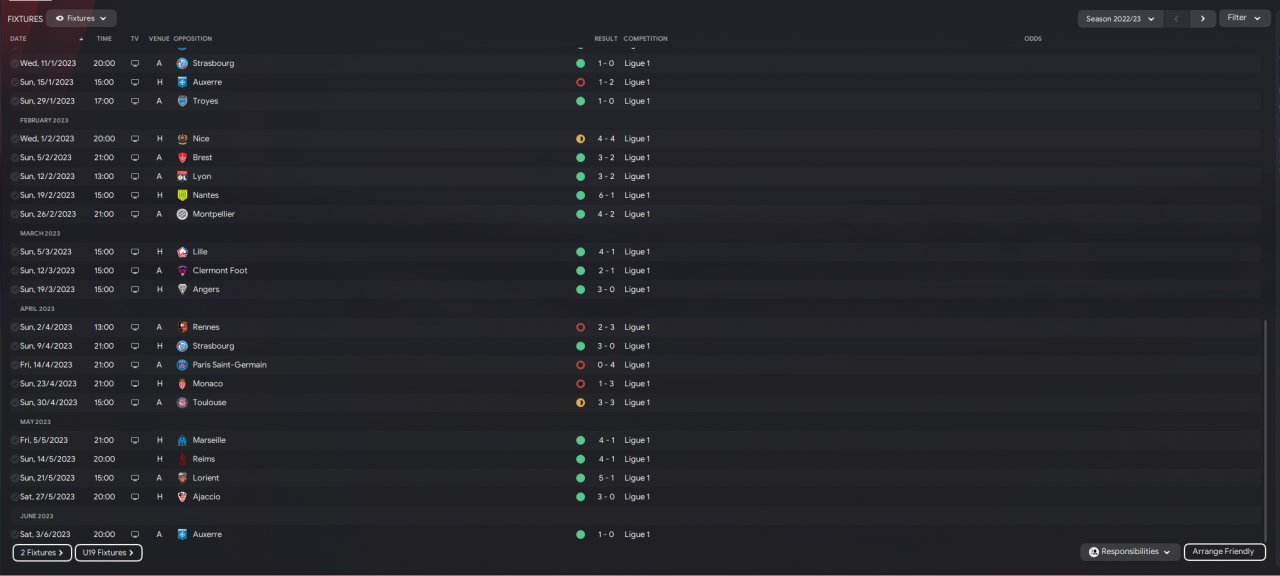Click the Marseille club crest icon
1280x576 pixels.
click(182, 440)
